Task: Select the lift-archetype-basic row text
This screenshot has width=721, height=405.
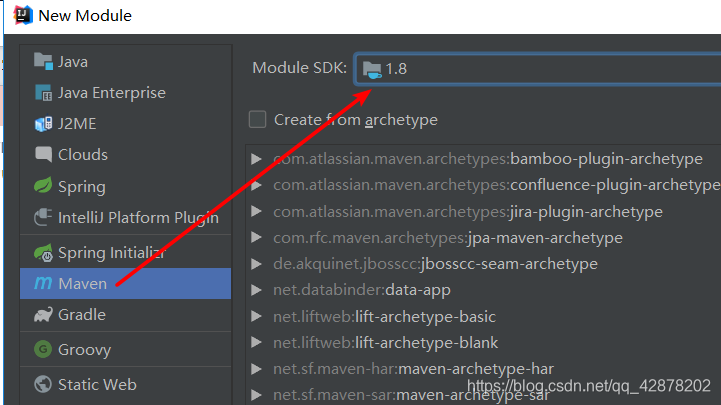Action: pyautogui.click(x=384, y=316)
